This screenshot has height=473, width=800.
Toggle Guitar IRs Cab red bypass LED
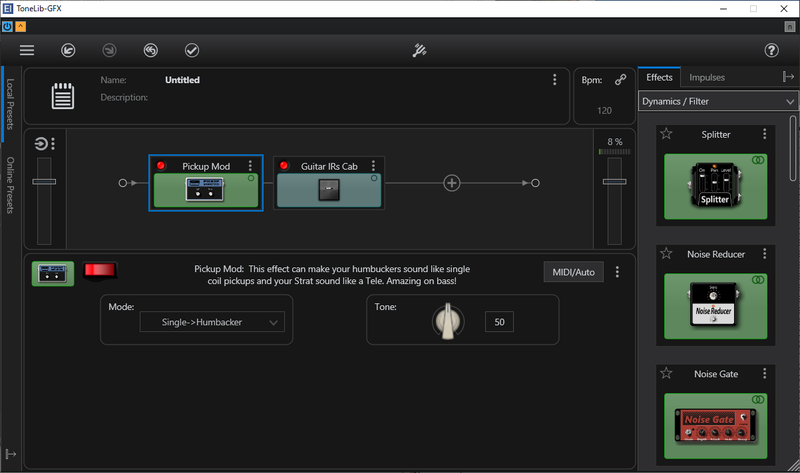tap(284, 165)
